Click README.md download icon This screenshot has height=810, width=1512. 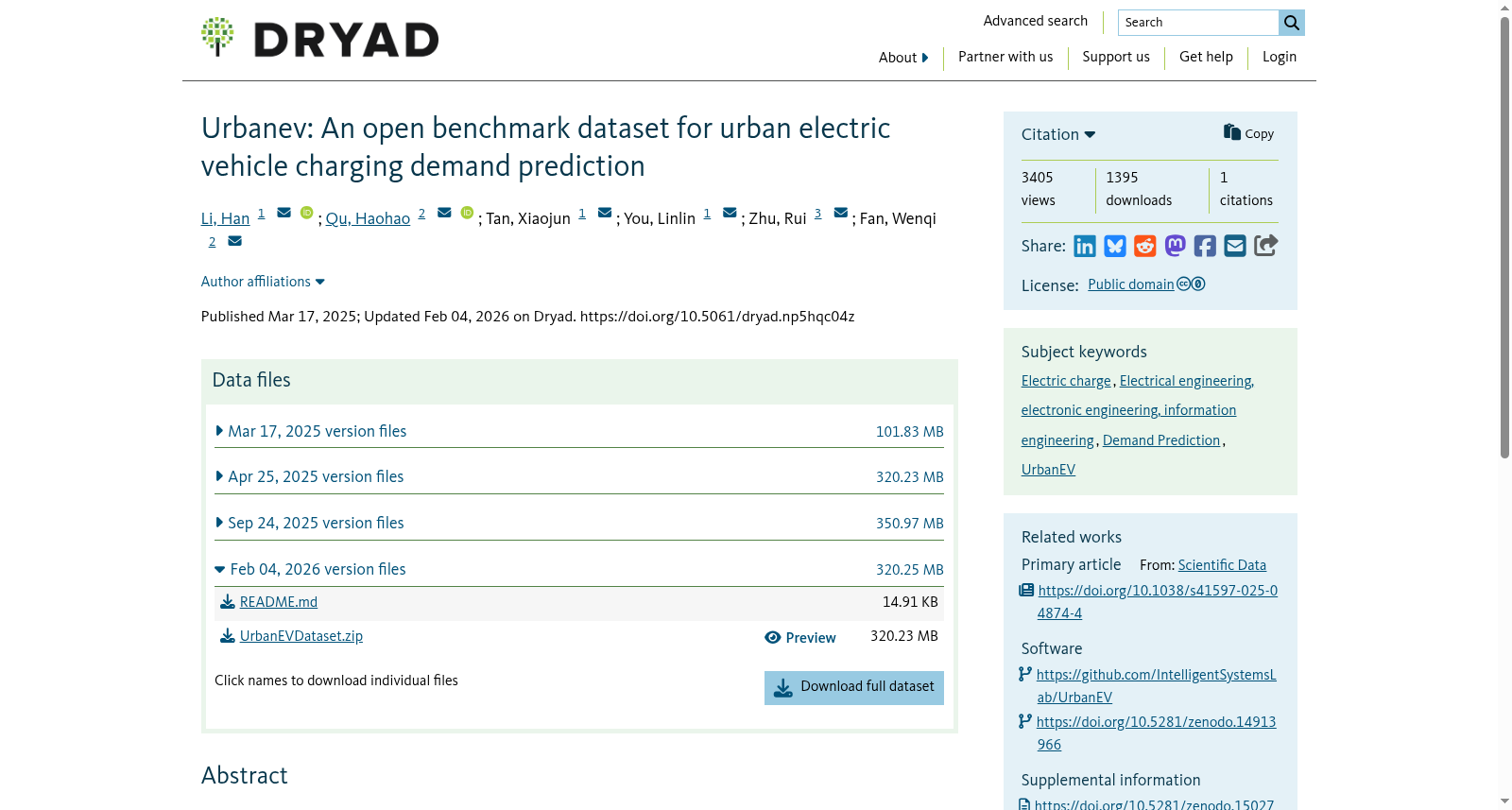228,602
